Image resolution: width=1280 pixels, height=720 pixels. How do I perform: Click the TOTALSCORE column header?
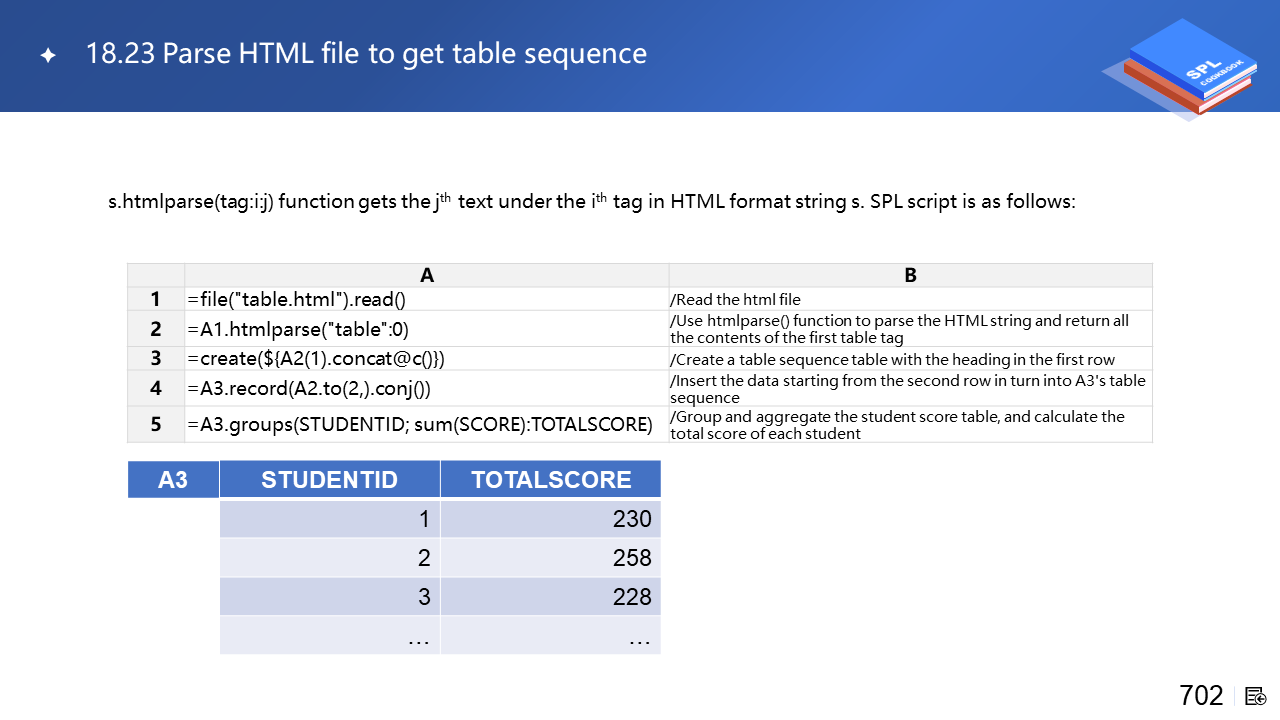click(x=551, y=480)
